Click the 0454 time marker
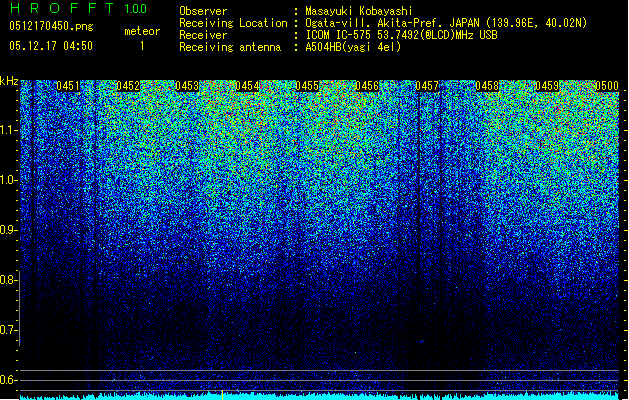This screenshot has width=629, height=400. click(248, 86)
